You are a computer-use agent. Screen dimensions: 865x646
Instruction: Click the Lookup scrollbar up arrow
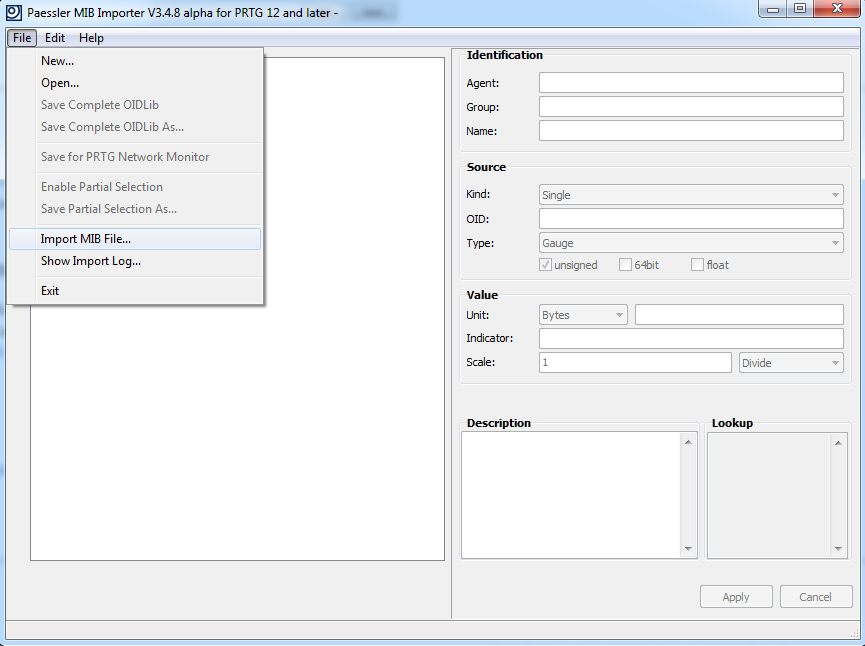click(x=839, y=443)
